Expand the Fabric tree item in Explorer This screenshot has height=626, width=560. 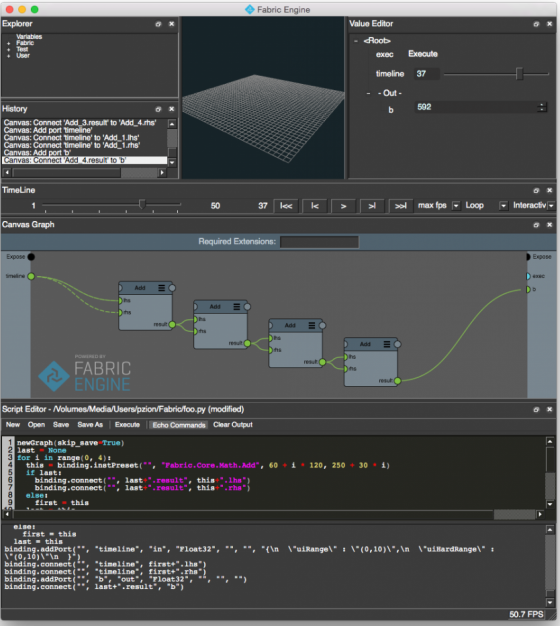pos(8,44)
